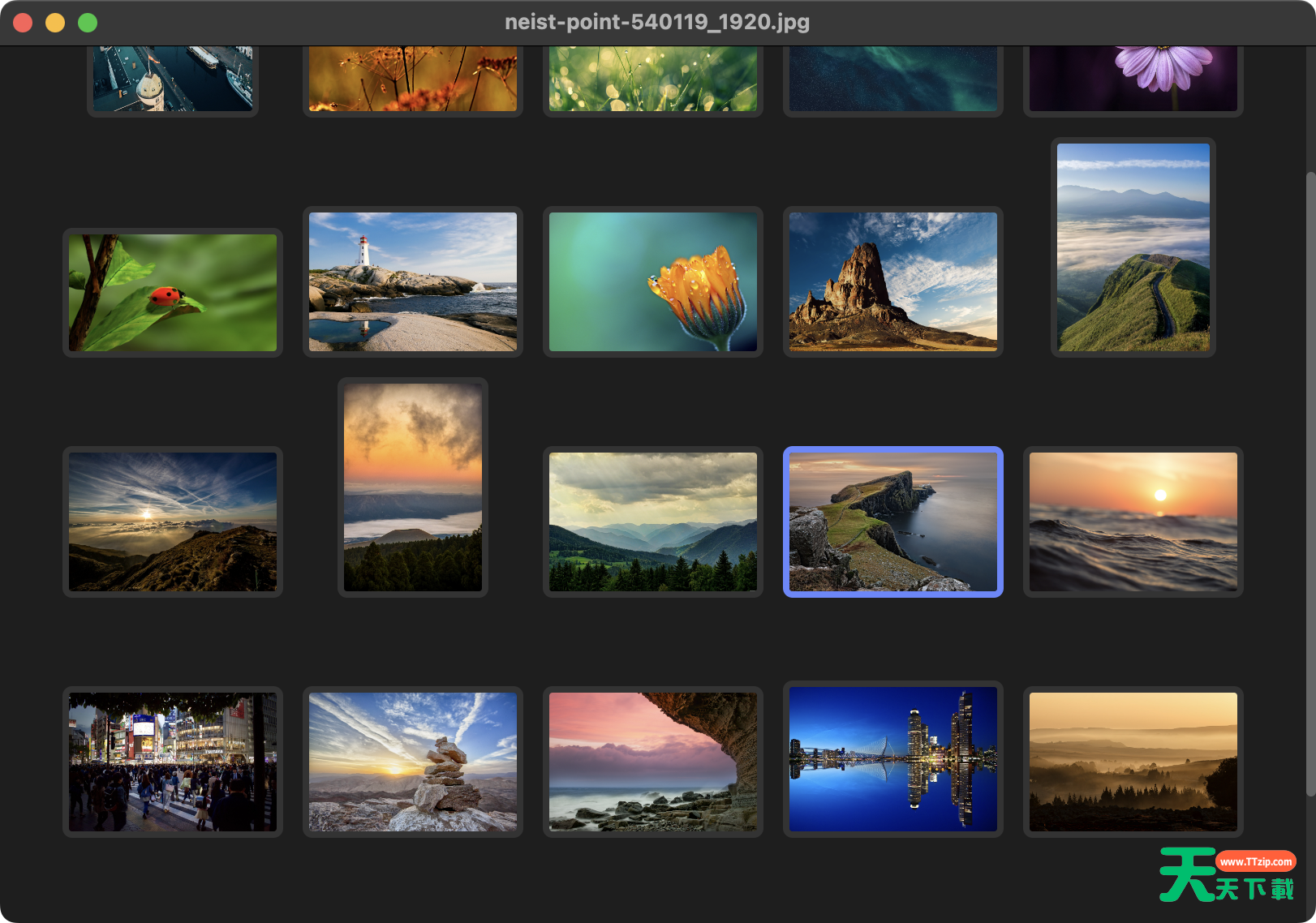This screenshot has height=923, width=1316.
Task: Select the dewy grass bokeh photo
Action: 652,77
